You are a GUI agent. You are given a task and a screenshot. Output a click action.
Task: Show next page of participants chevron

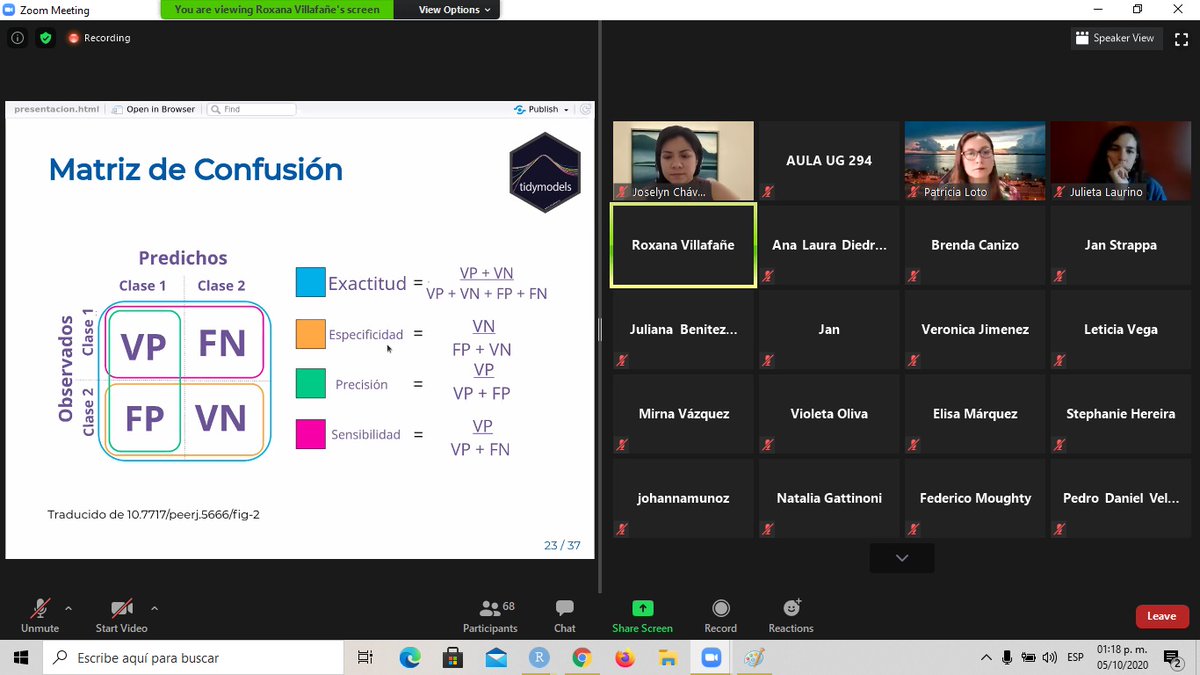[902, 558]
